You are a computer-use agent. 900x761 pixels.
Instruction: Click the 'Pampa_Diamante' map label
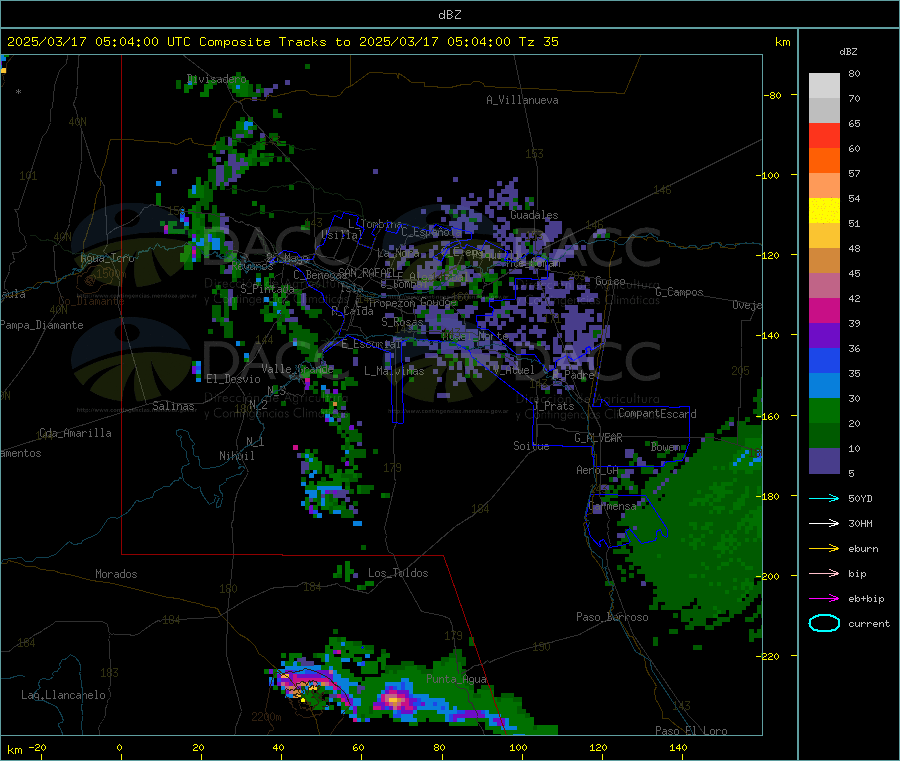click(x=41, y=325)
